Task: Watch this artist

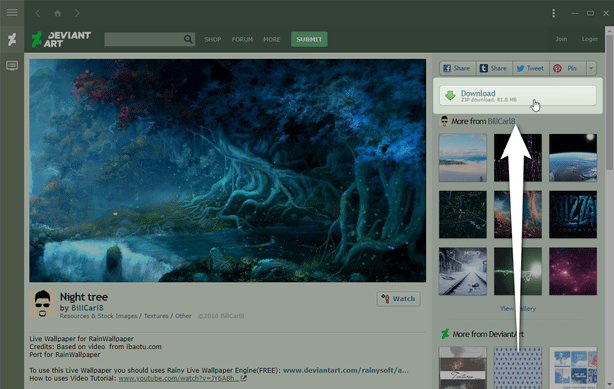Action: point(398,299)
